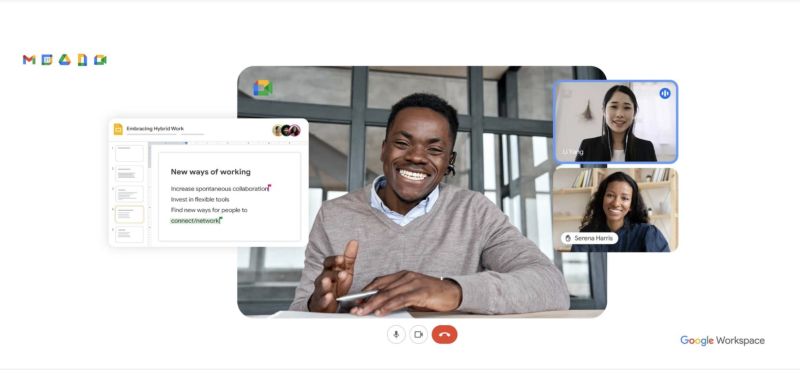Screen dimensions: 800x373
Task: Click the highlighted connect/network text
Action: tap(195, 220)
